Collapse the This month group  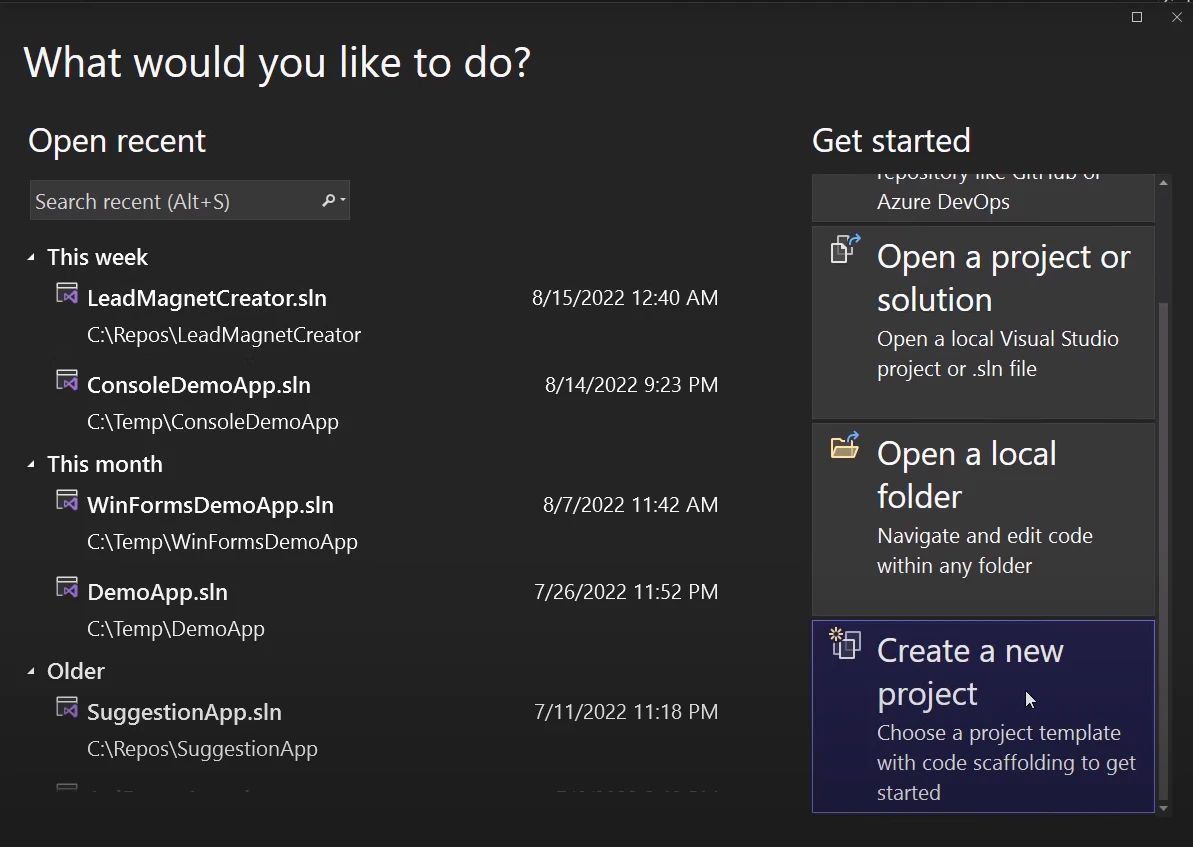pos(31,464)
